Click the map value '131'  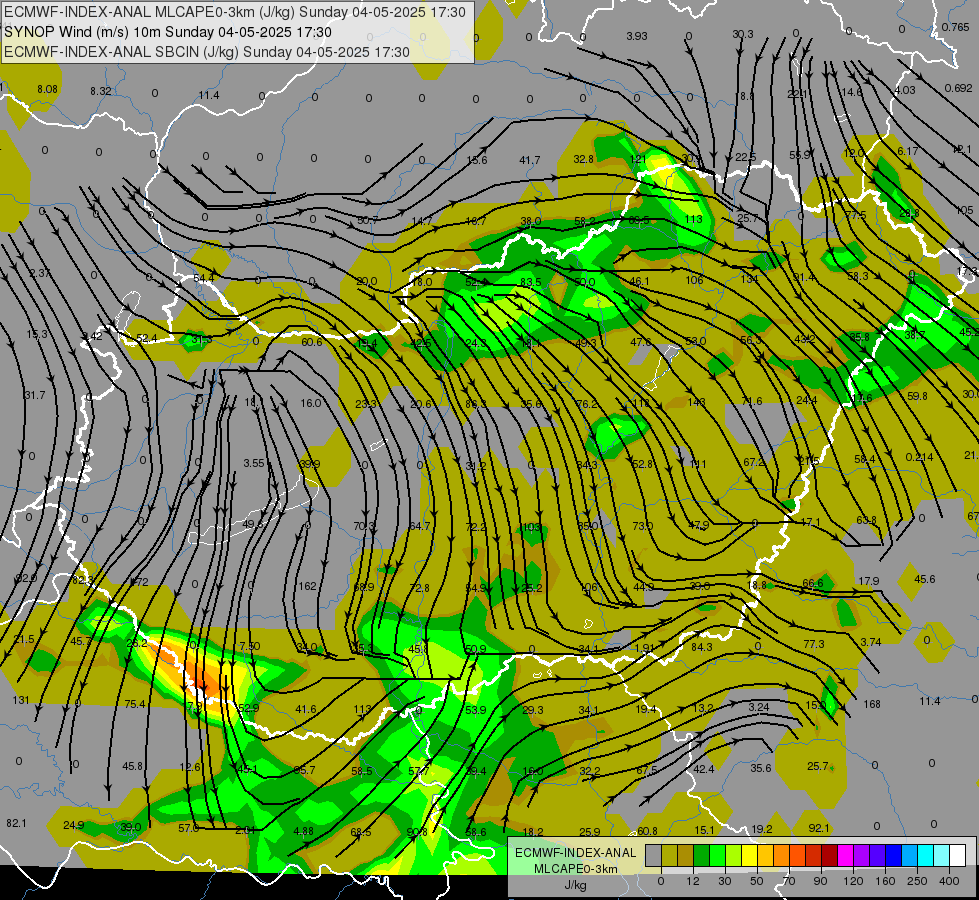click(21, 700)
